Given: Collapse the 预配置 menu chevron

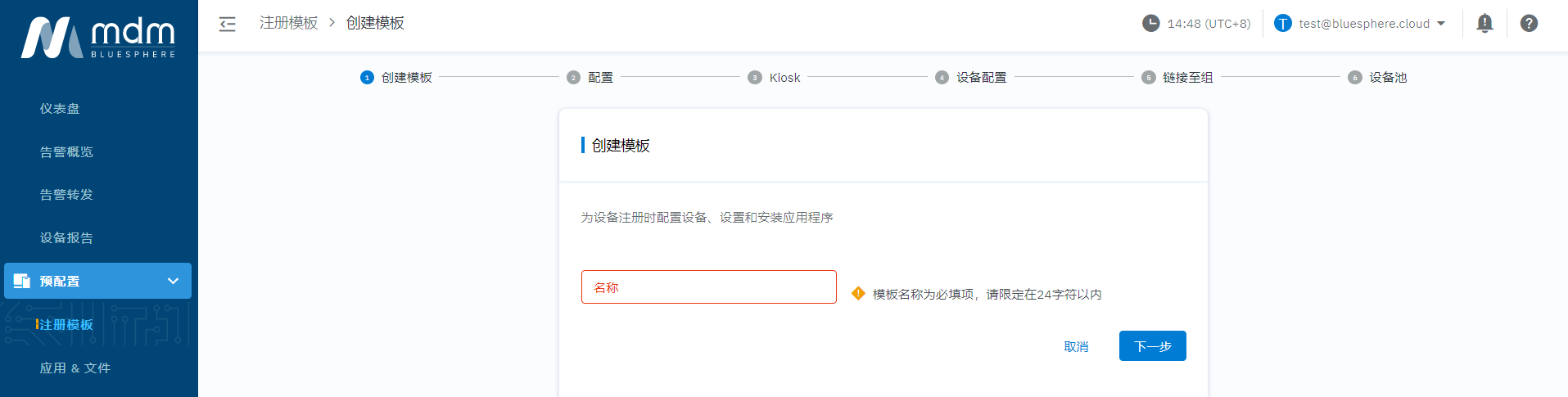Looking at the screenshot, I should click(x=173, y=281).
